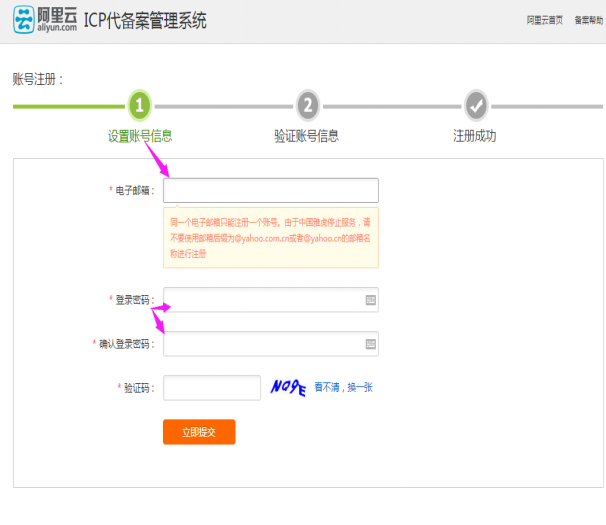Click the step 3 checkmark circle icon

tap(476, 104)
